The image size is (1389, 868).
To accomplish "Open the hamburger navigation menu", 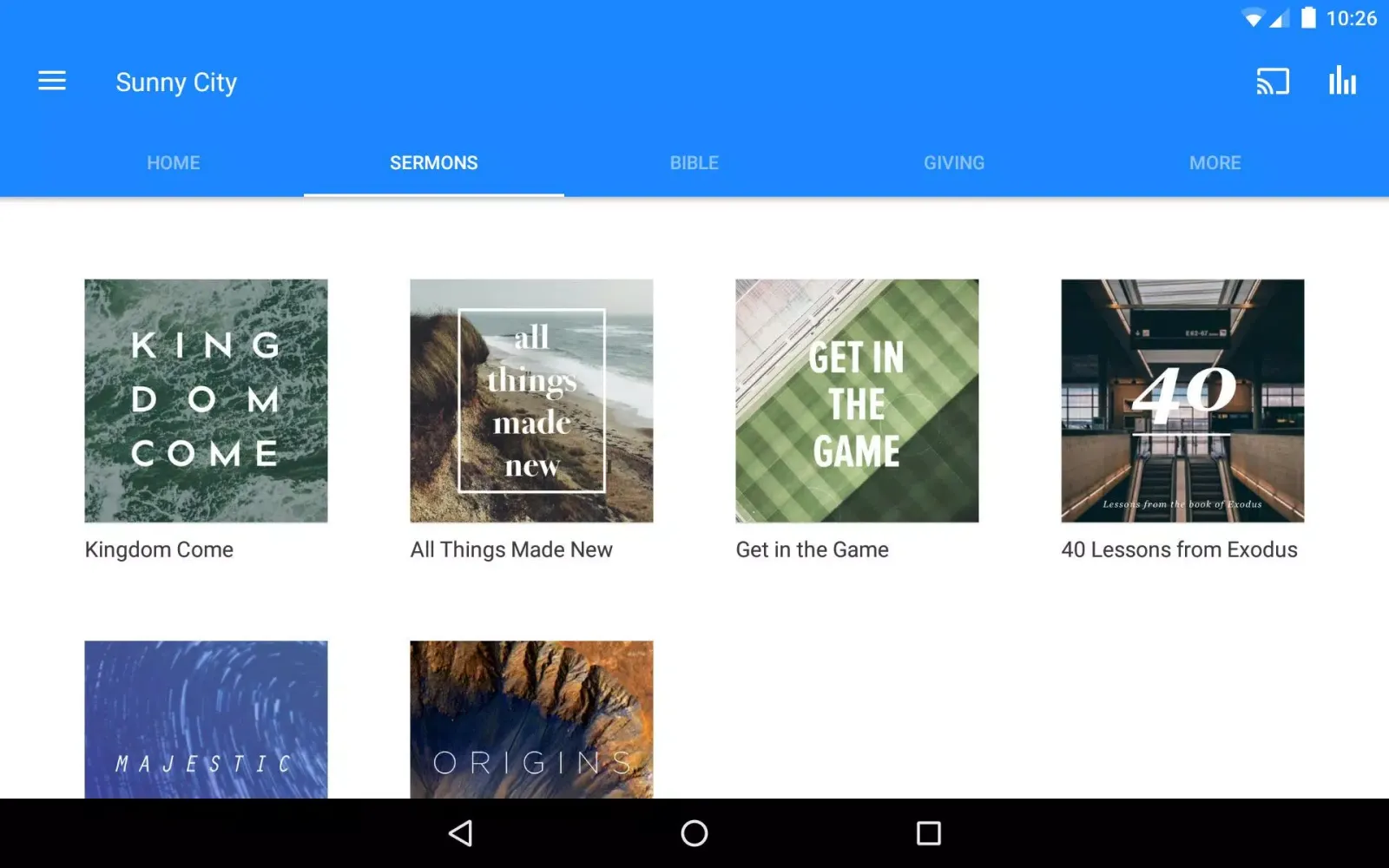I will 52,82.
